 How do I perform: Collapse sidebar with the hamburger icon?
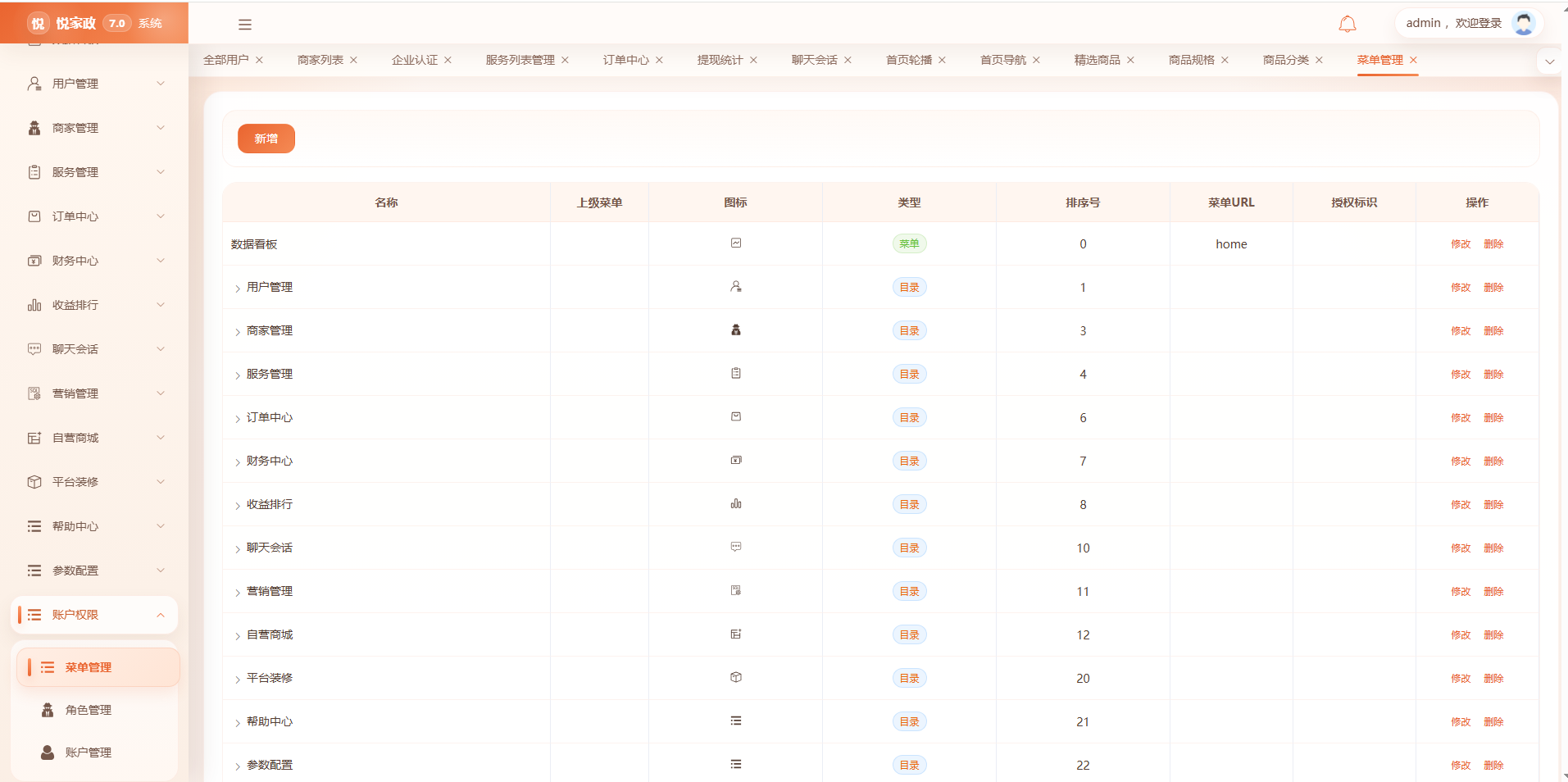click(x=245, y=25)
